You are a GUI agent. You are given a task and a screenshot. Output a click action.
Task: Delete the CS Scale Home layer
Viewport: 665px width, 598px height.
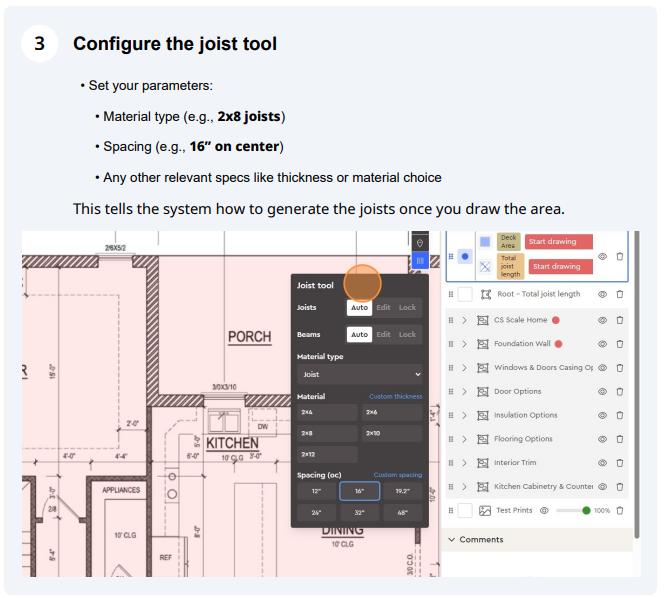[620, 320]
